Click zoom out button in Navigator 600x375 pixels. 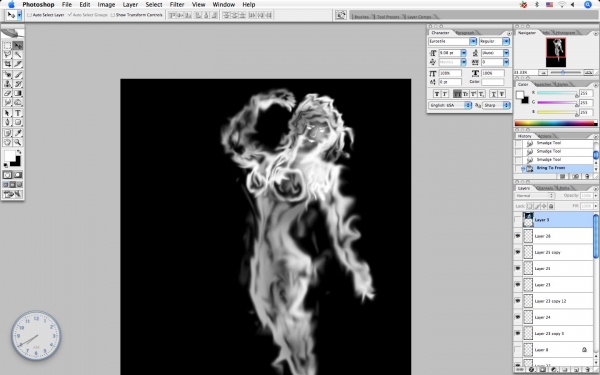[x=543, y=72]
